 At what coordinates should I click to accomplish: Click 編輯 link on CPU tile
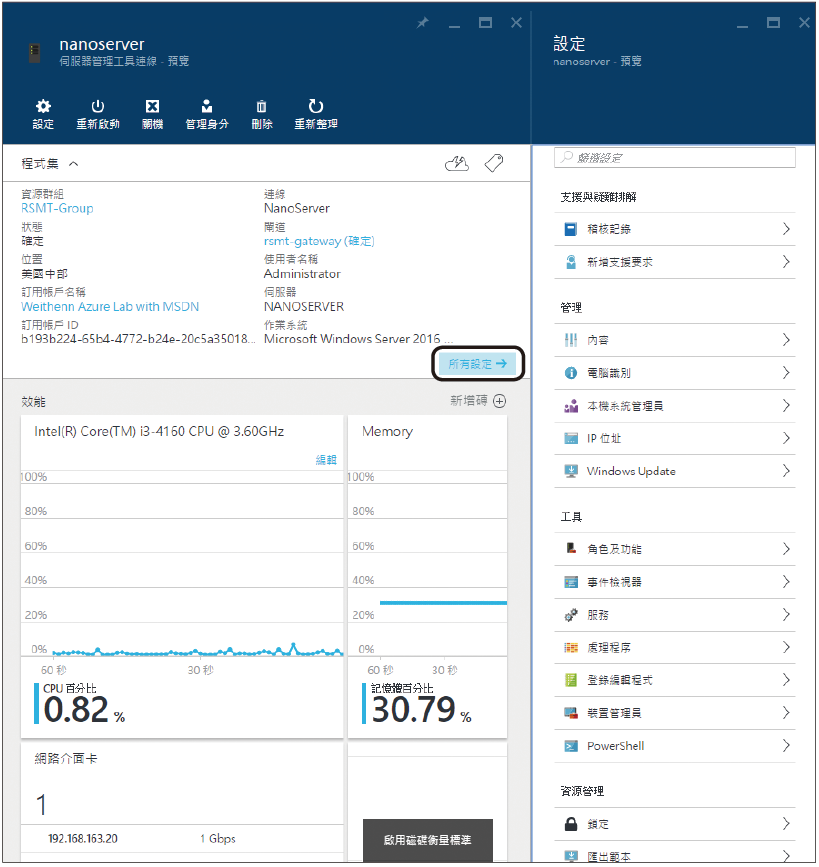(326, 459)
